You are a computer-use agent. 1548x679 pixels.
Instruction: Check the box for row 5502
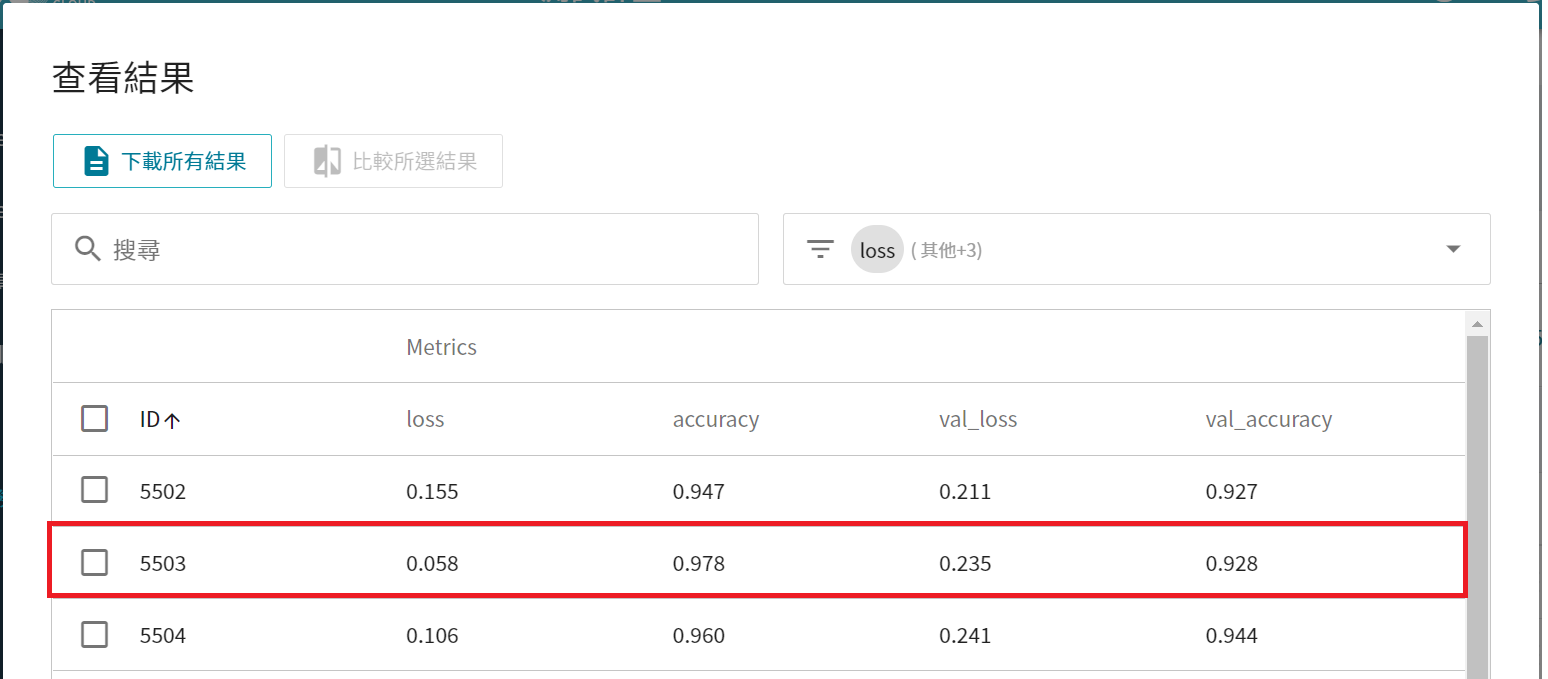pos(94,491)
